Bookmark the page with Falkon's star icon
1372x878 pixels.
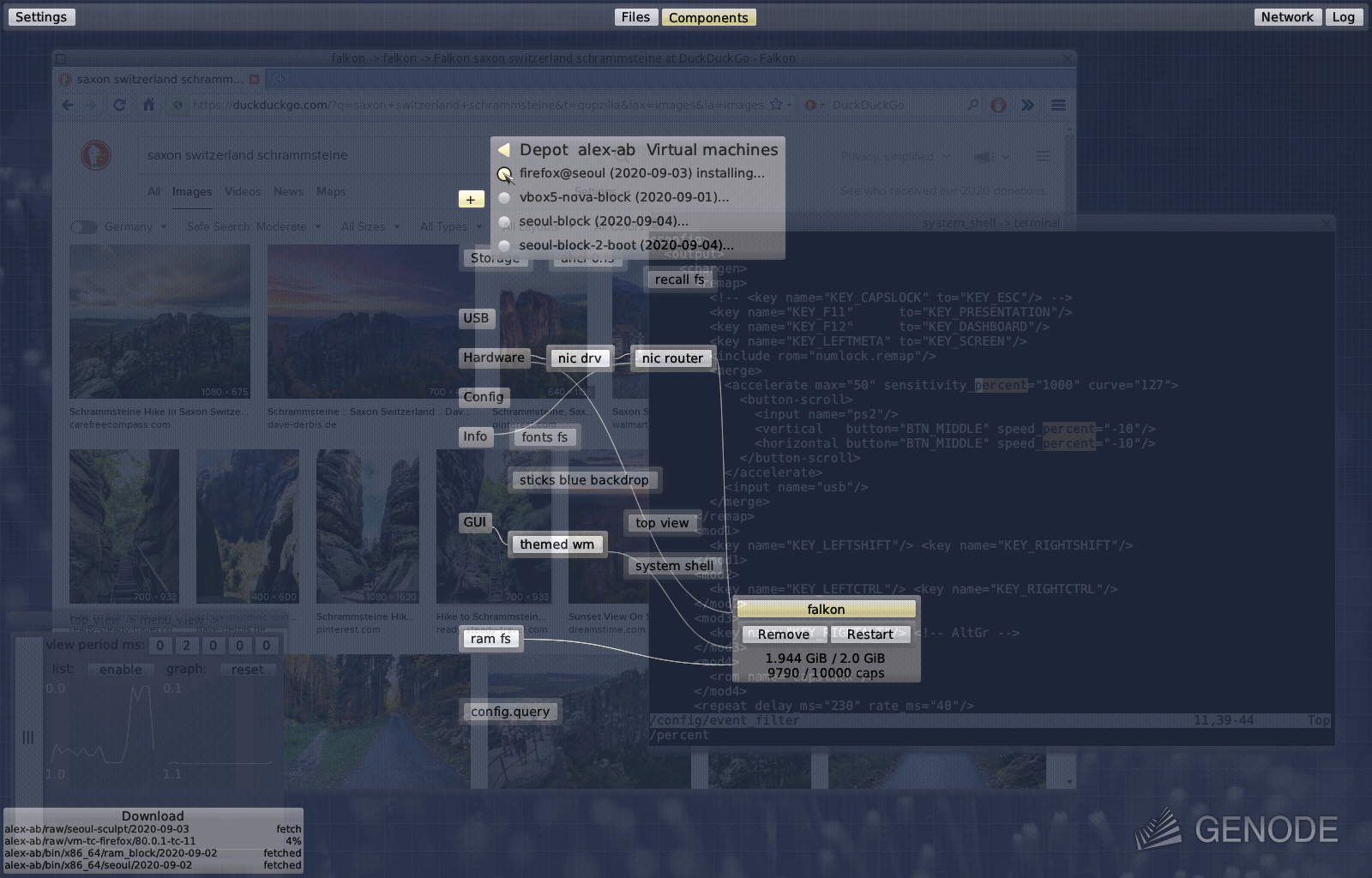pyautogui.click(x=776, y=105)
